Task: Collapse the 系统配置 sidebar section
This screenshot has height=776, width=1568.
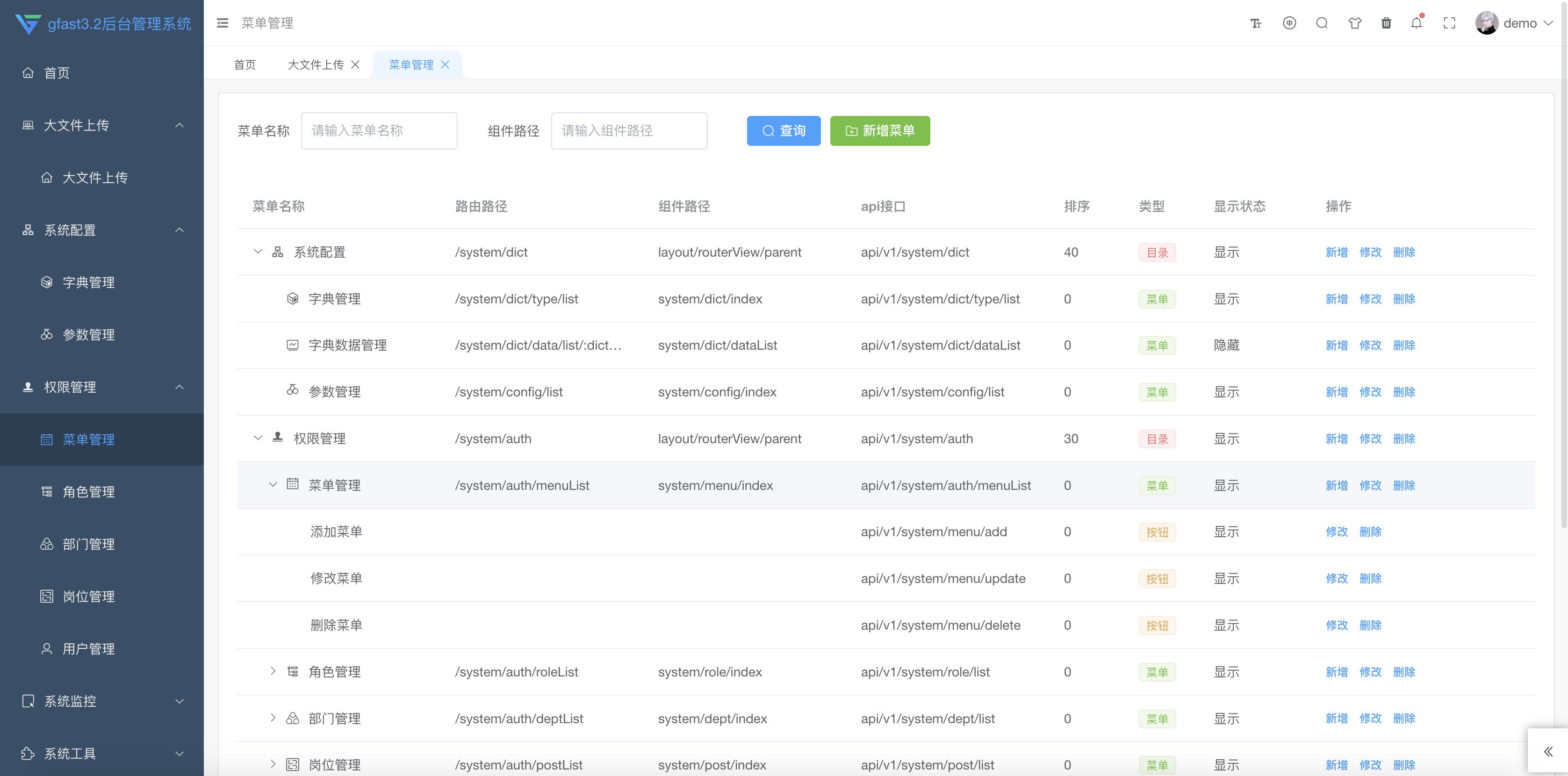Action: (179, 230)
